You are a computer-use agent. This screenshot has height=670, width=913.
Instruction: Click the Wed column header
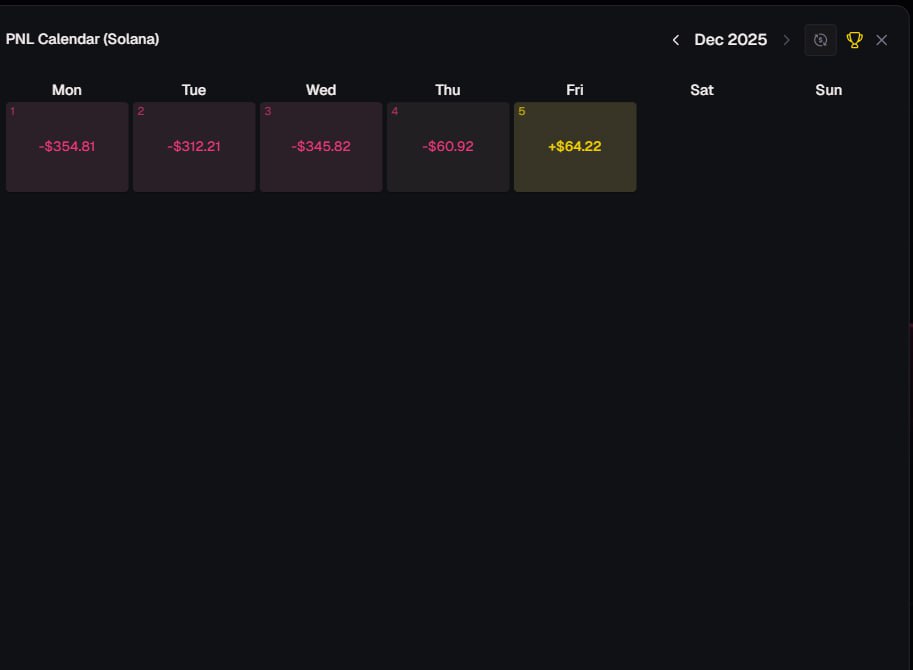[321, 90]
